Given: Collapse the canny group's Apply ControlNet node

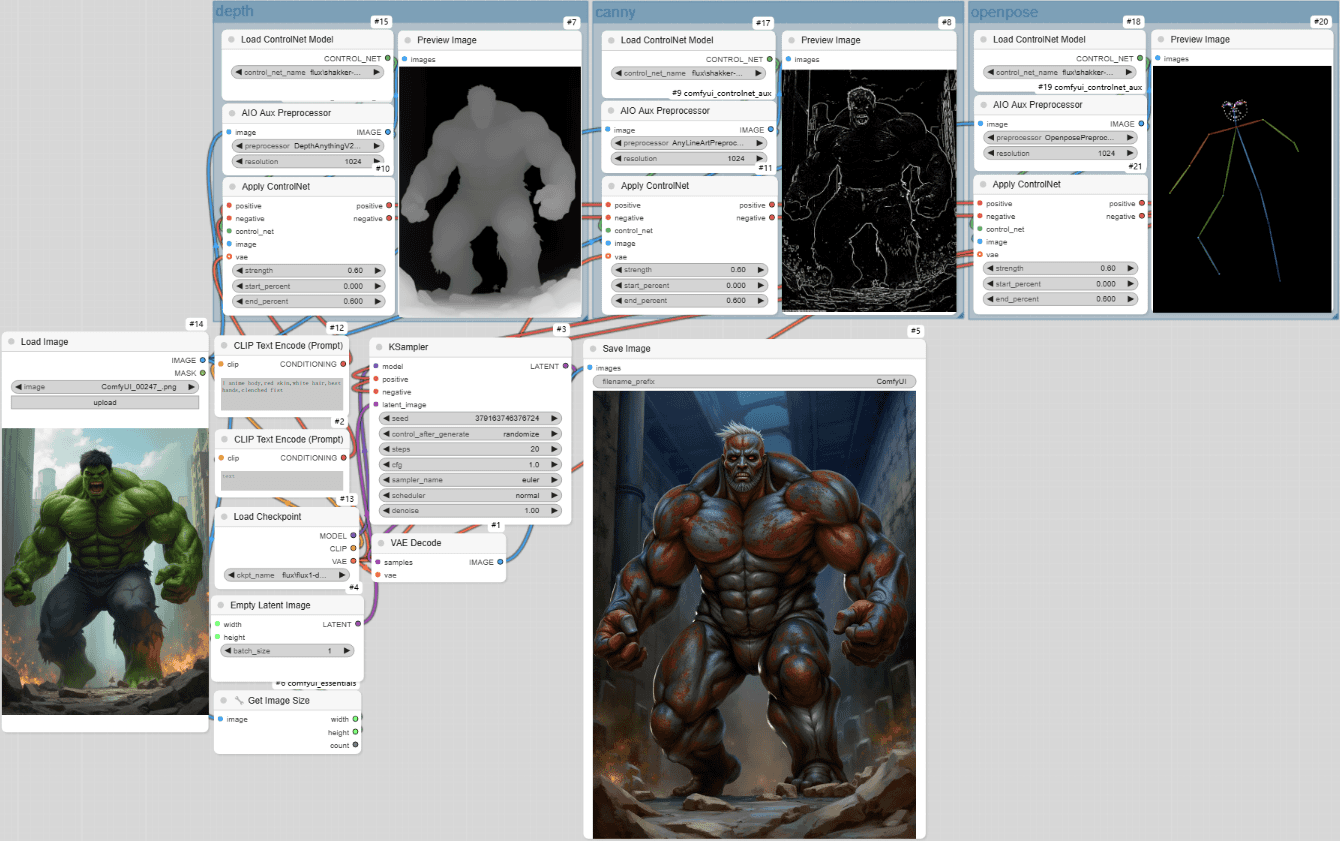Looking at the screenshot, I should [x=611, y=186].
